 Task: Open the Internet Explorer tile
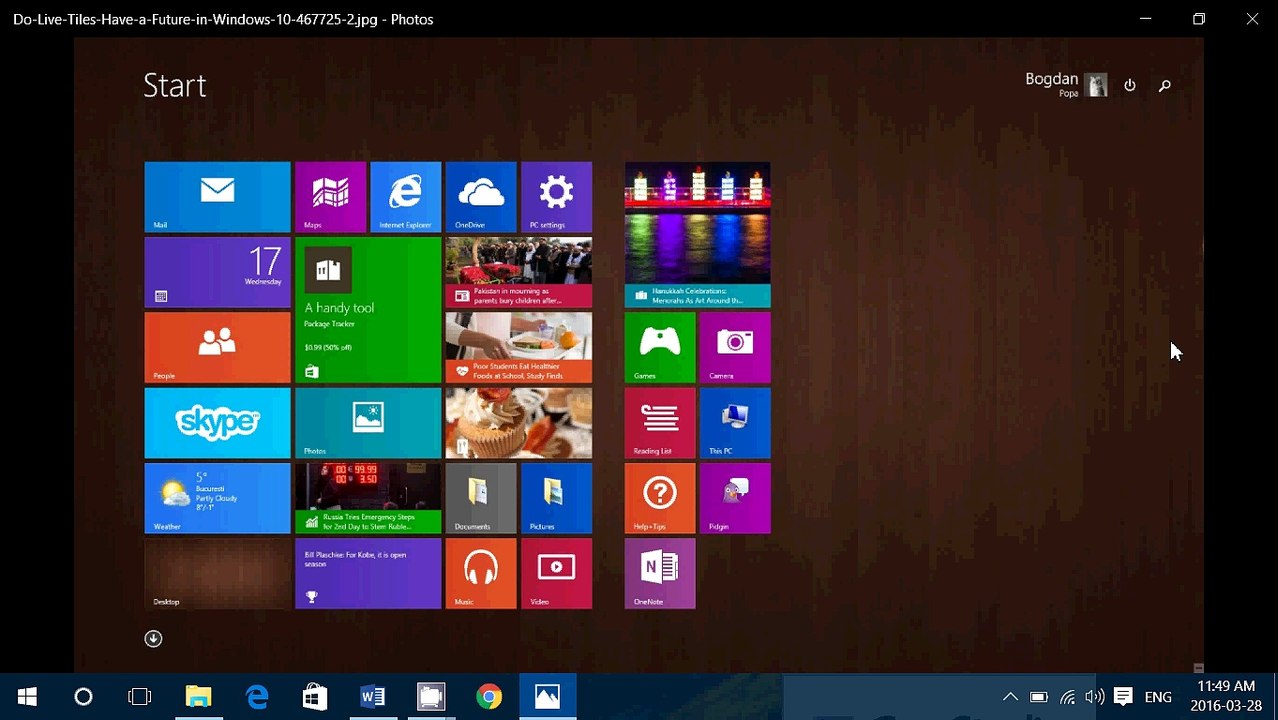point(405,197)
